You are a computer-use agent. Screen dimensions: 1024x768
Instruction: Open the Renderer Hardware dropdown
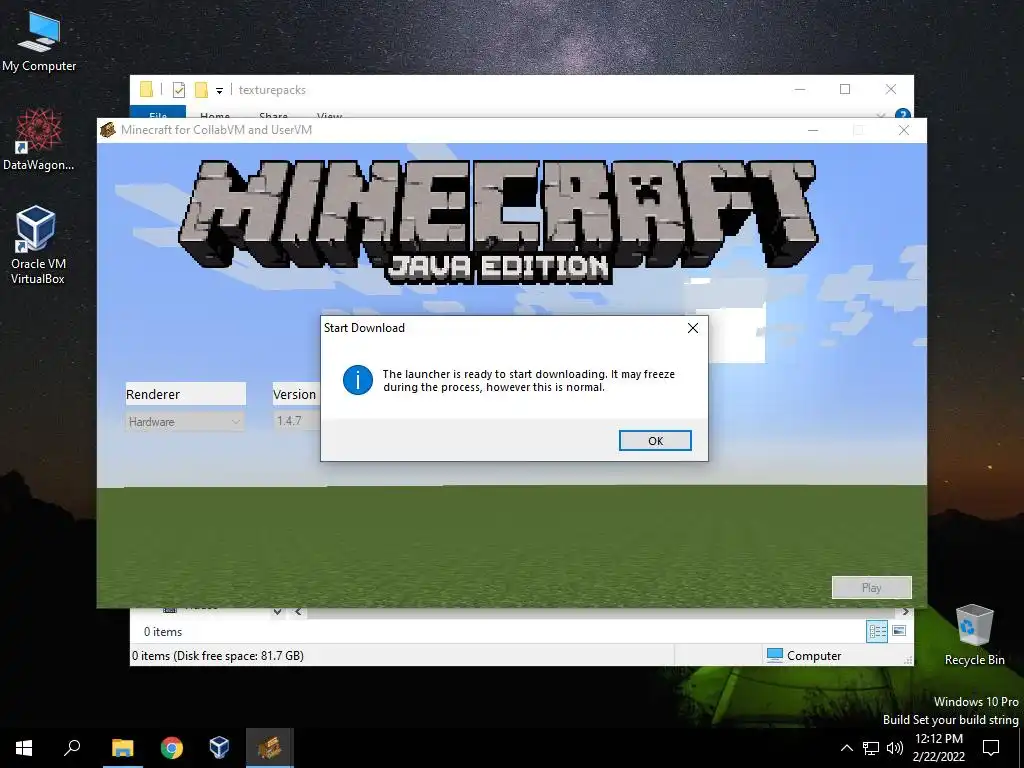(x=185, y=422)
